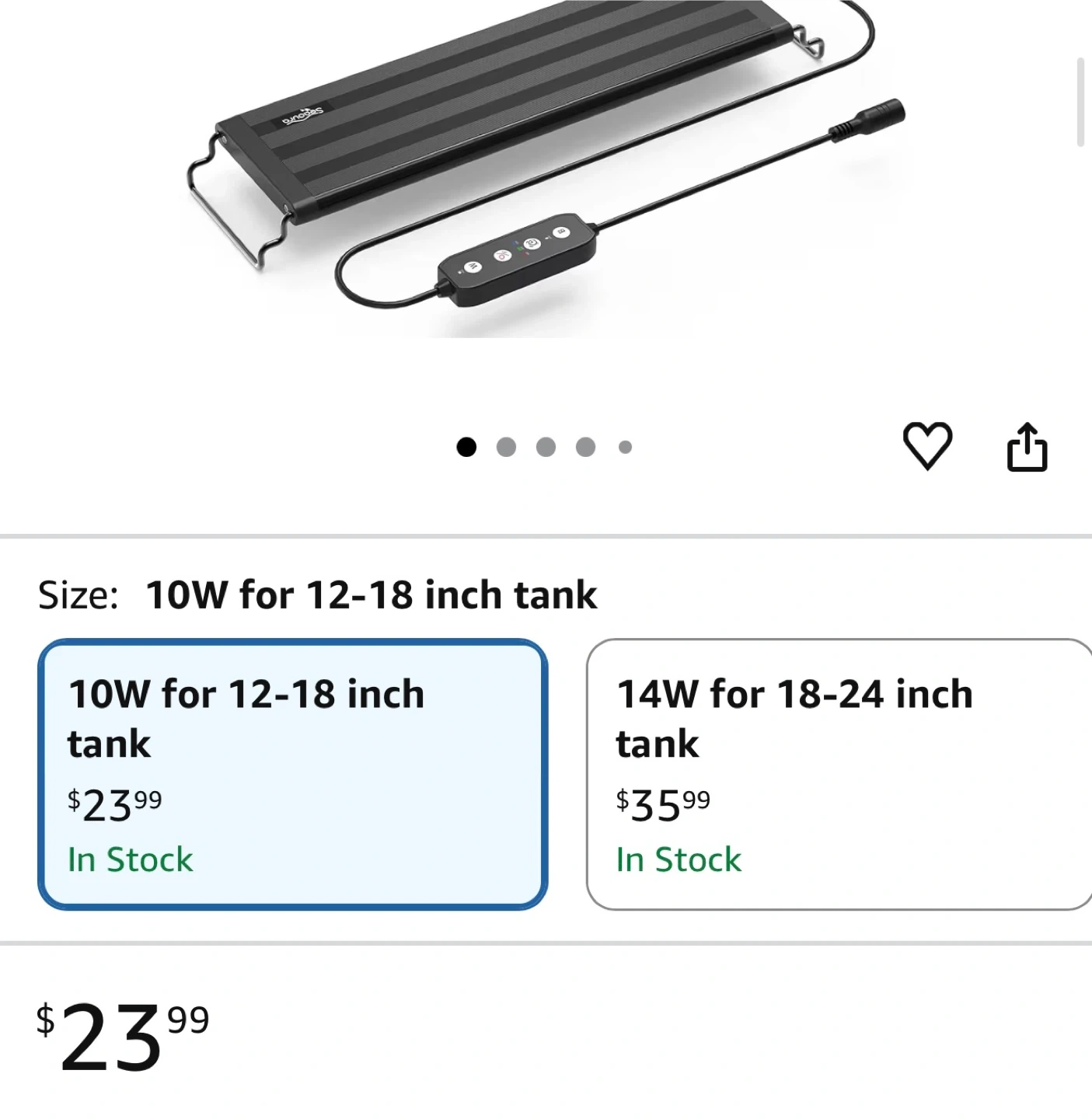Tap the brand logo on the light fixture
The height and width of the screenshot is (1119, 1092).
point(302,117)
